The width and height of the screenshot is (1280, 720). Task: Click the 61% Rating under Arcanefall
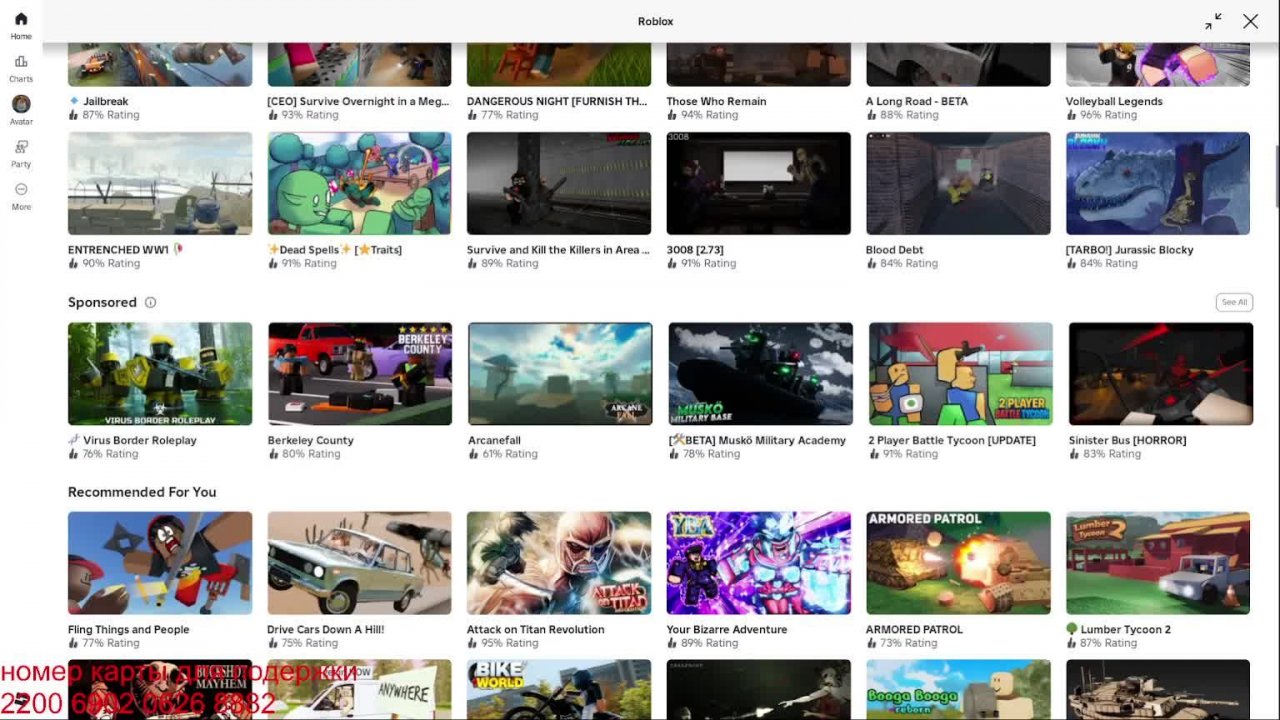click(503, 454)
